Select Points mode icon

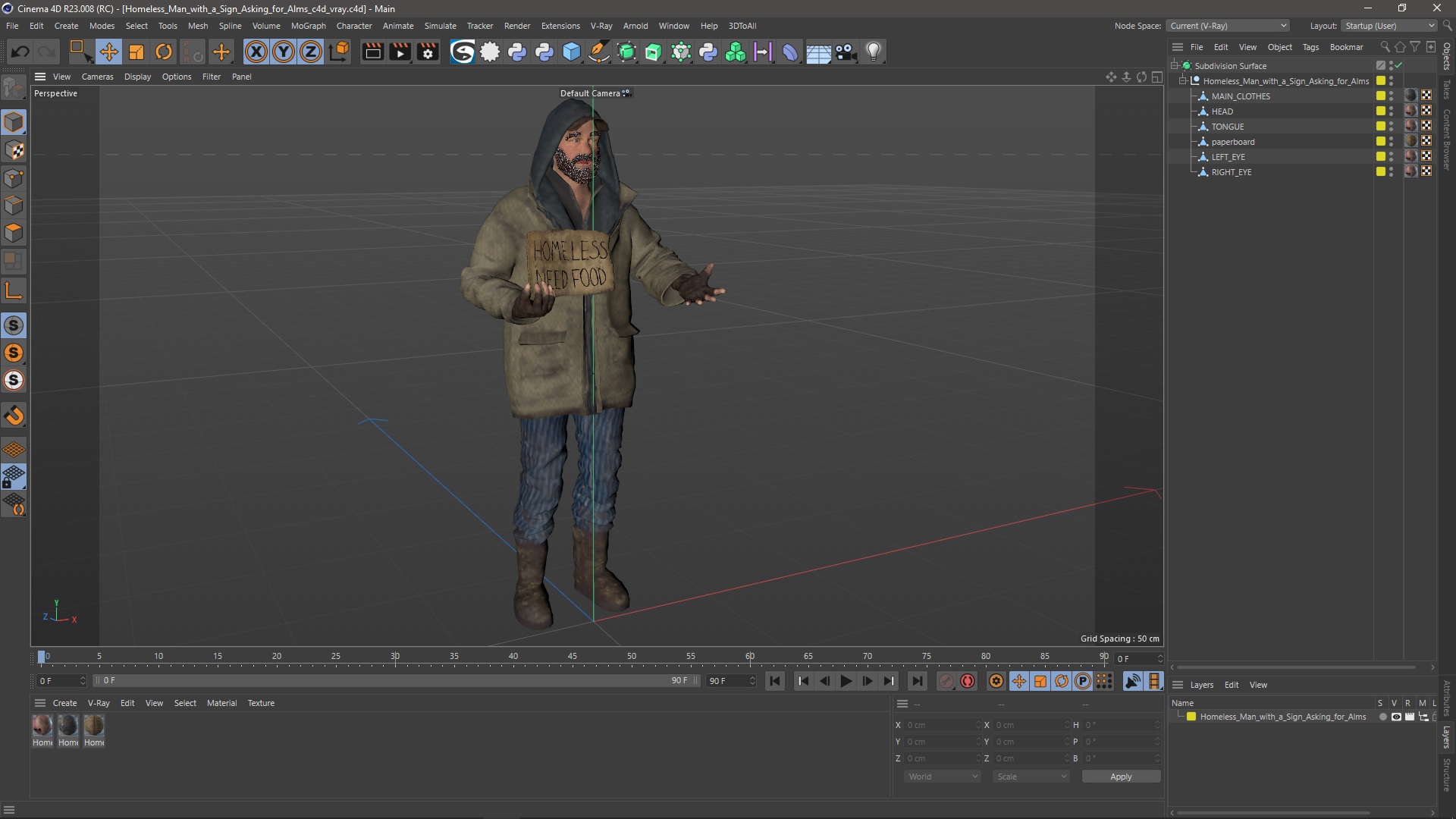(14, 178)
